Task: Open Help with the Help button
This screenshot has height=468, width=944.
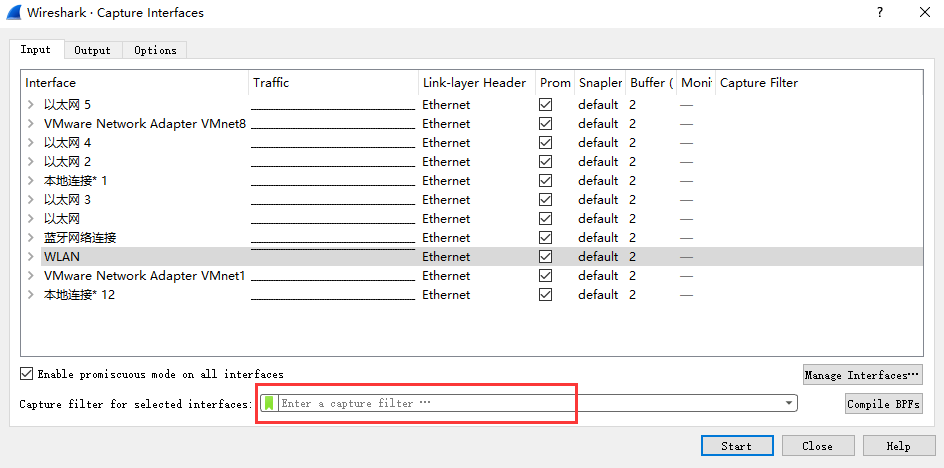Action: click(898, 446)
